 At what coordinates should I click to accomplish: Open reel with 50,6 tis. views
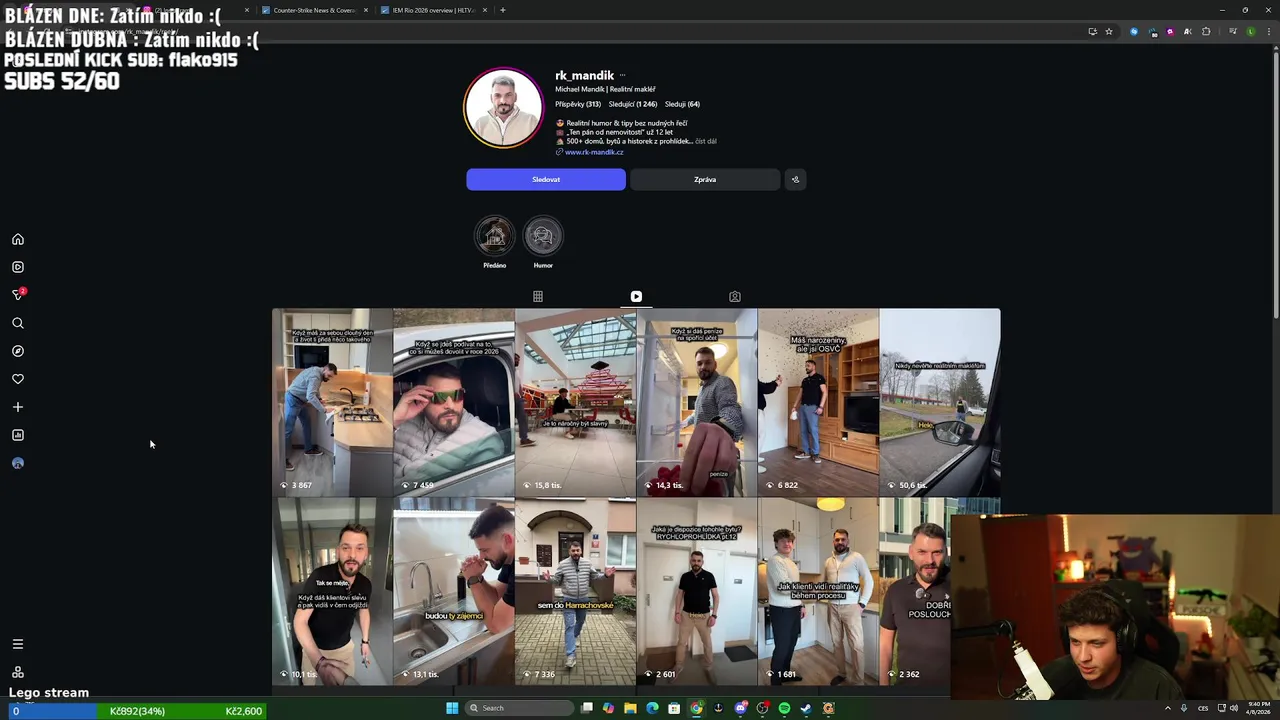(x=940, y=402)
